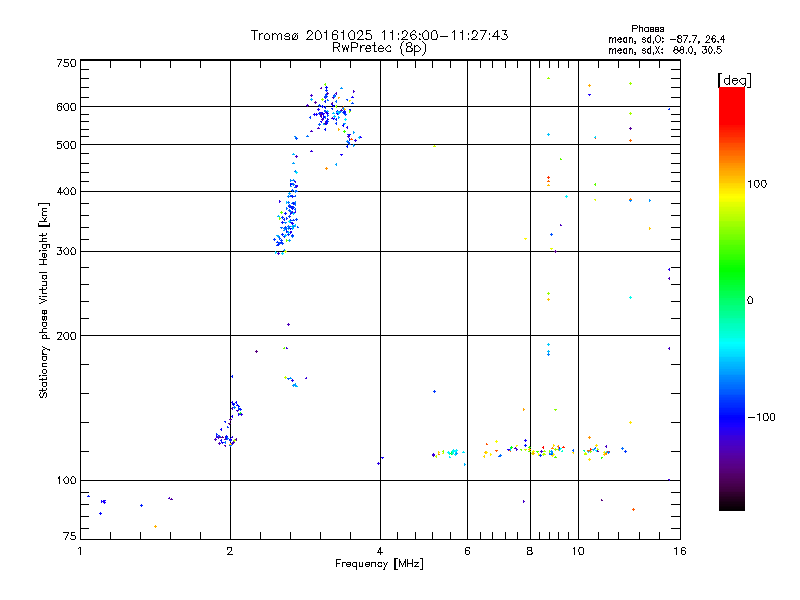Click the y-axis tick label '750'

pos(66,63)
